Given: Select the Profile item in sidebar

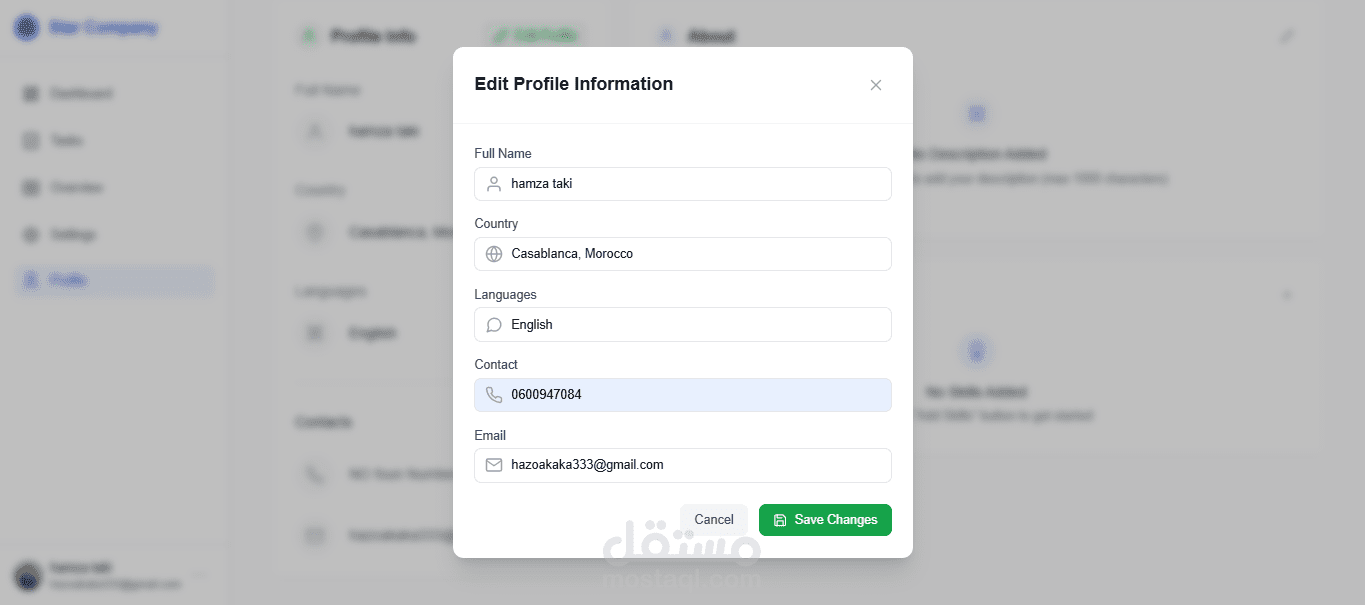Looking at the screenshot, I should 68,280.
